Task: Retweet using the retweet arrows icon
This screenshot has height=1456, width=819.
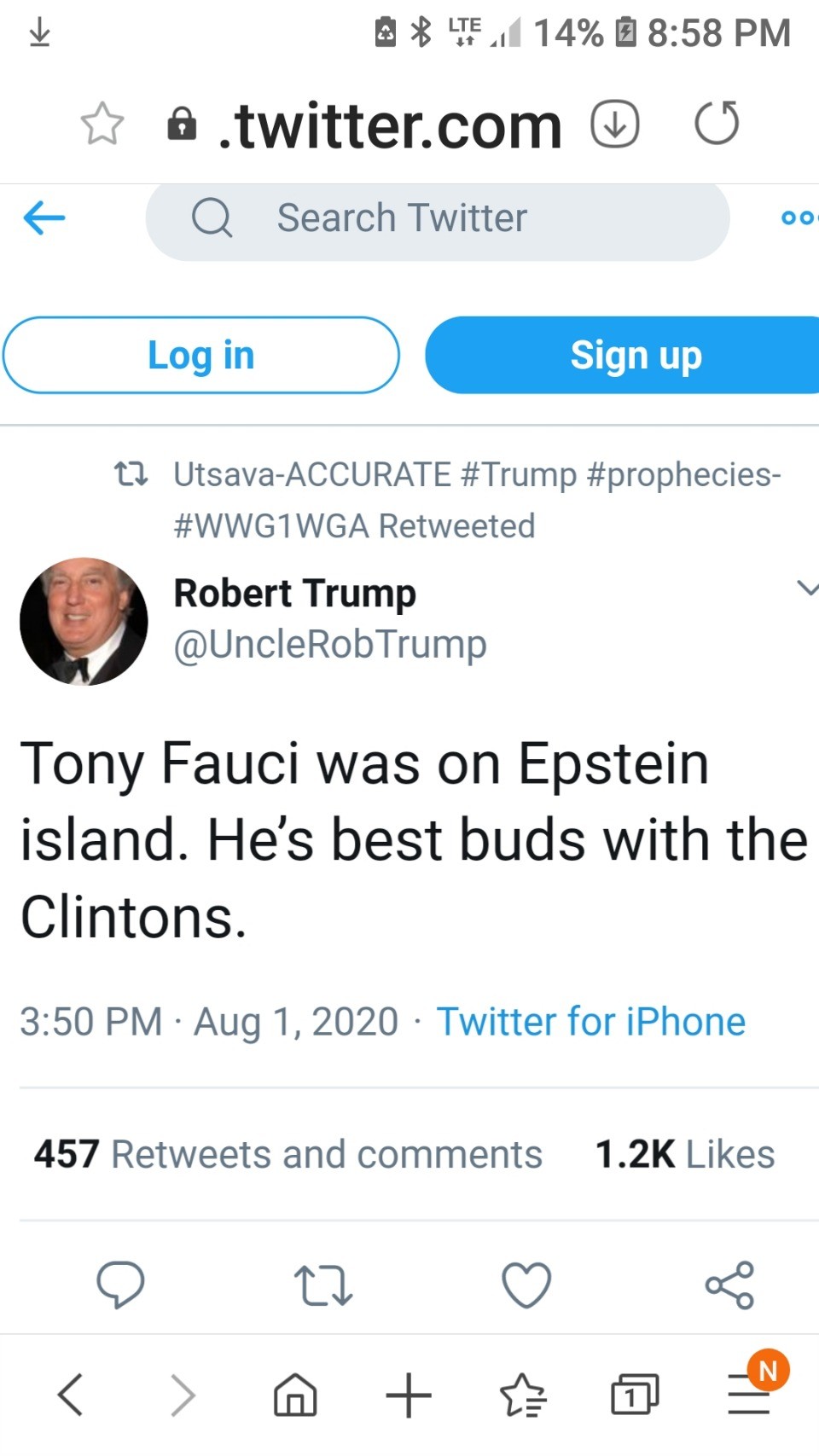Action: tap(322, 1285)
